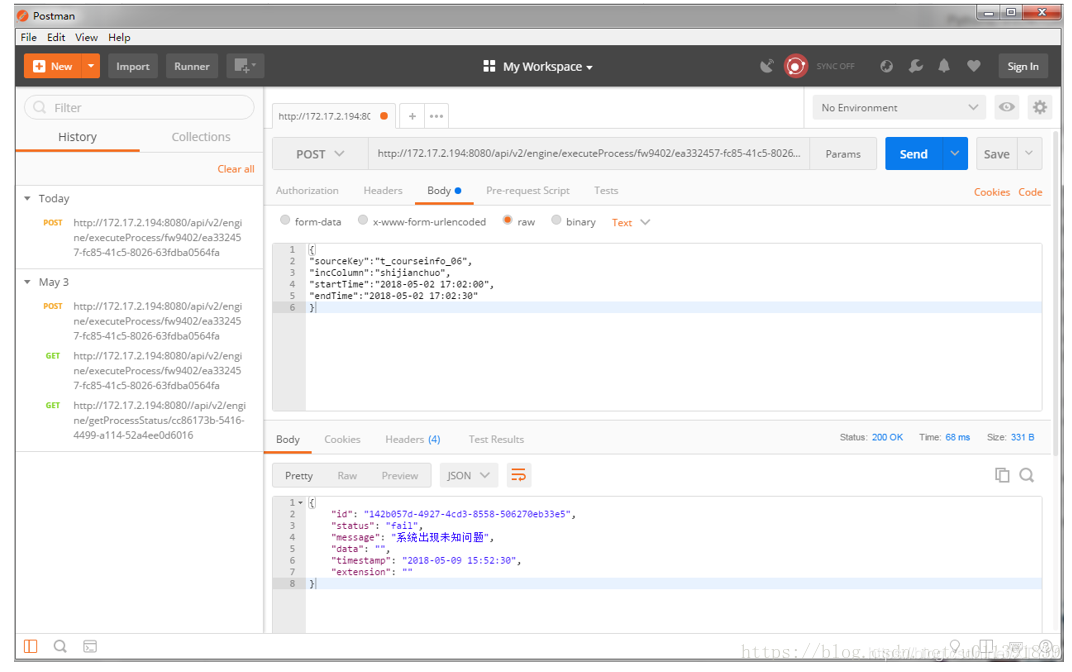Image resolution: width=1072 pixels, height=672 pixels.
Task: Click the Sign In button
Action: 1023,66
